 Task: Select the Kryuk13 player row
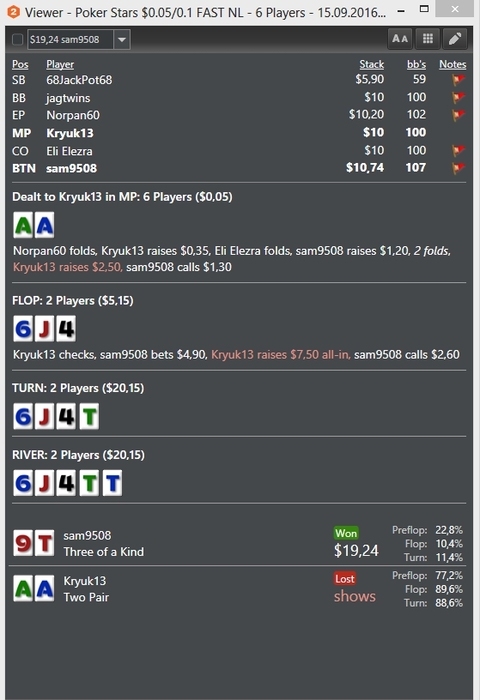tap(239, 133)
